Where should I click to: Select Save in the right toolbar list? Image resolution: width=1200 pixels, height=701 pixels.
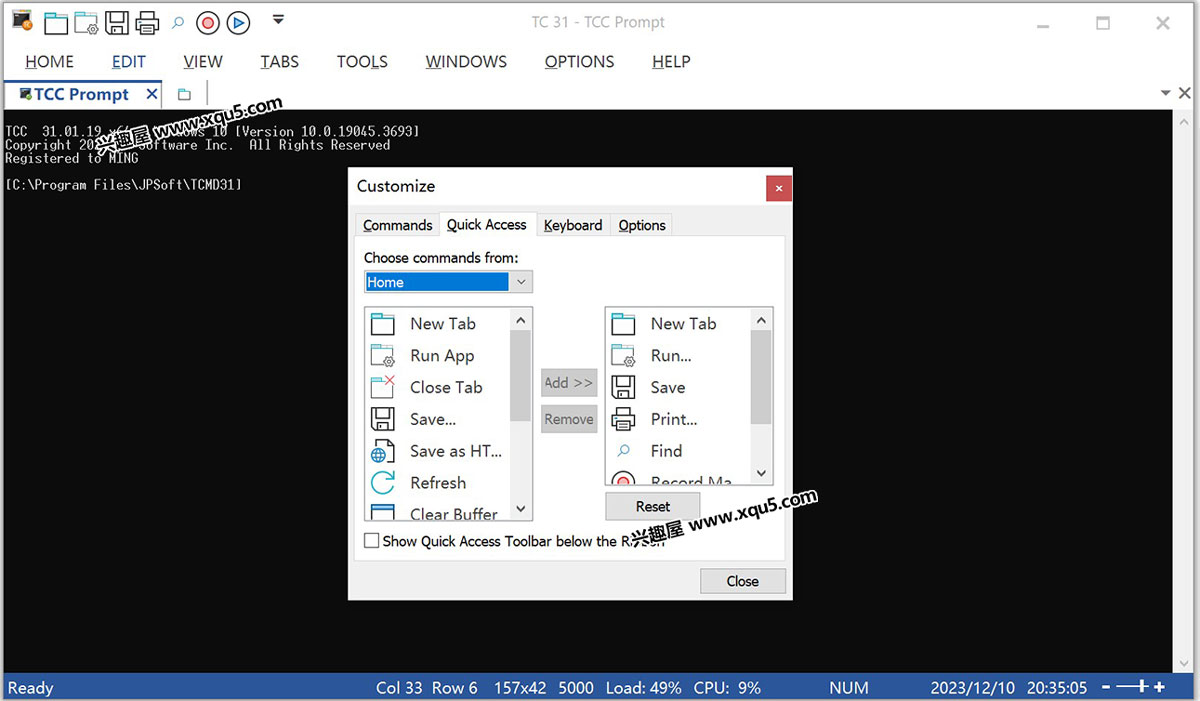[678, 388]
